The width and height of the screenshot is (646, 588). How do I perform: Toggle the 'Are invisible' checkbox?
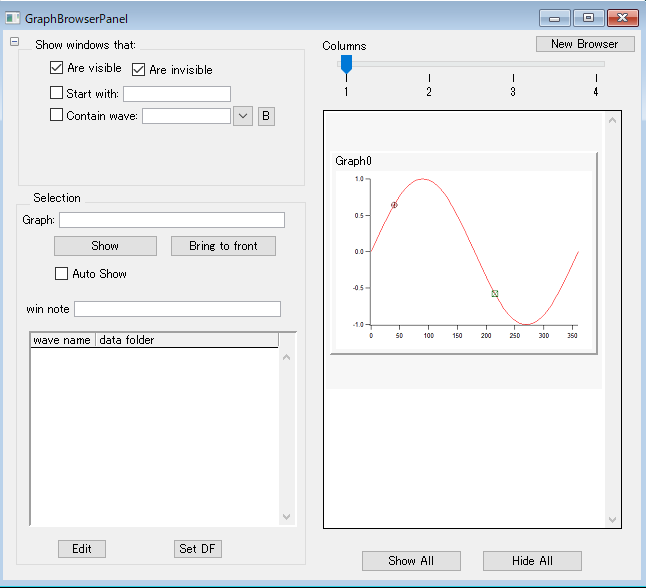(x=139, y=70)
